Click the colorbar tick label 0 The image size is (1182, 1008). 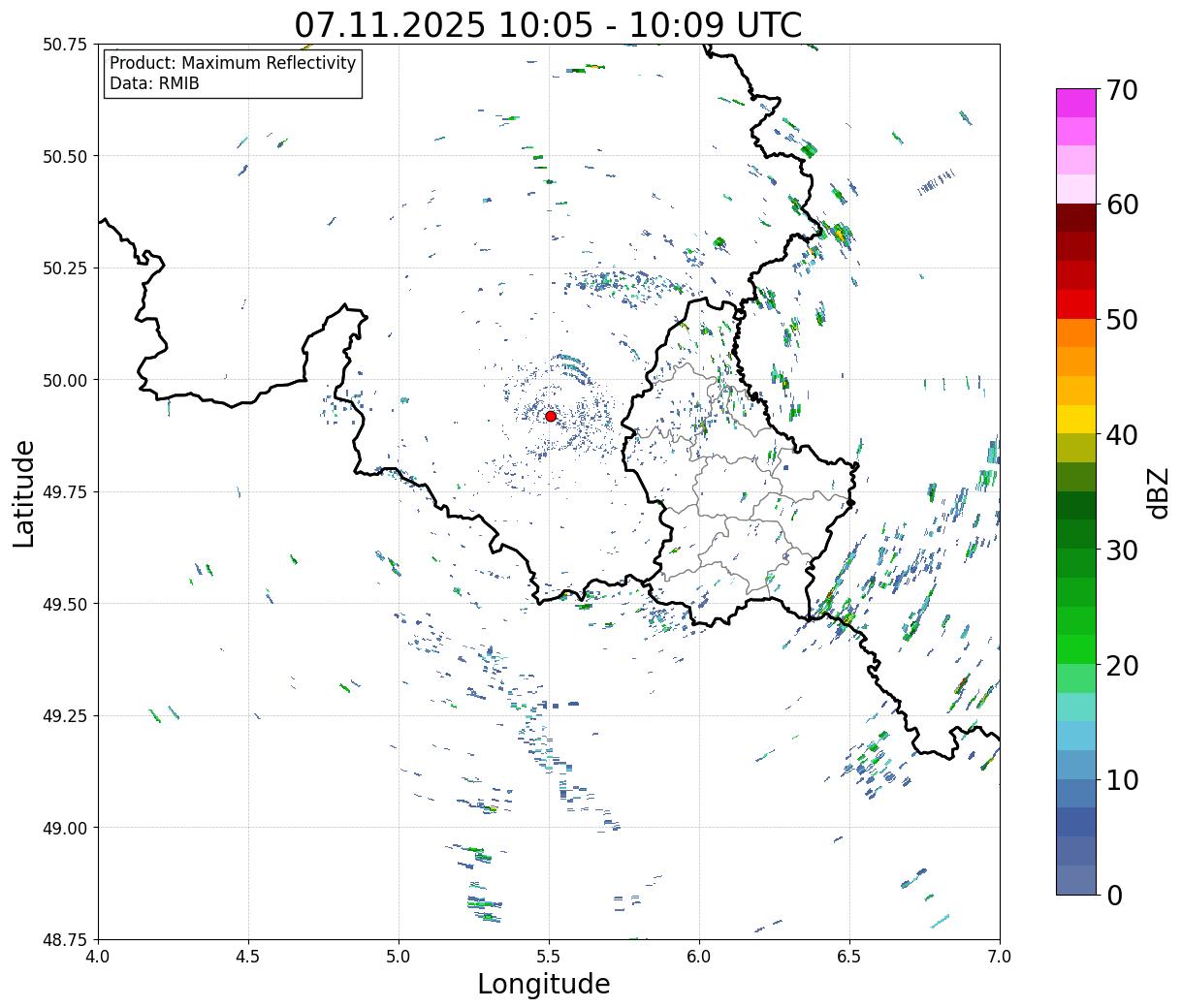(1114, 896)
